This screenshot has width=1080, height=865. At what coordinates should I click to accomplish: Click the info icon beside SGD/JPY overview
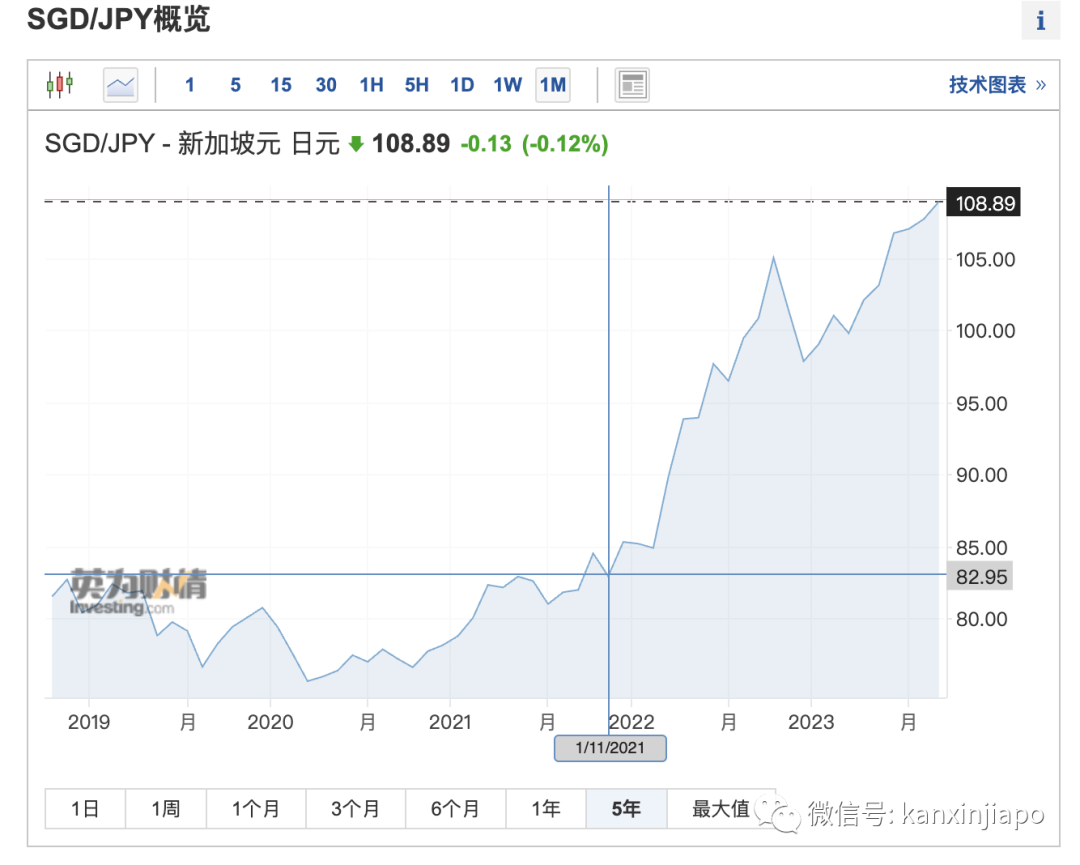[x=1040, y=21]
